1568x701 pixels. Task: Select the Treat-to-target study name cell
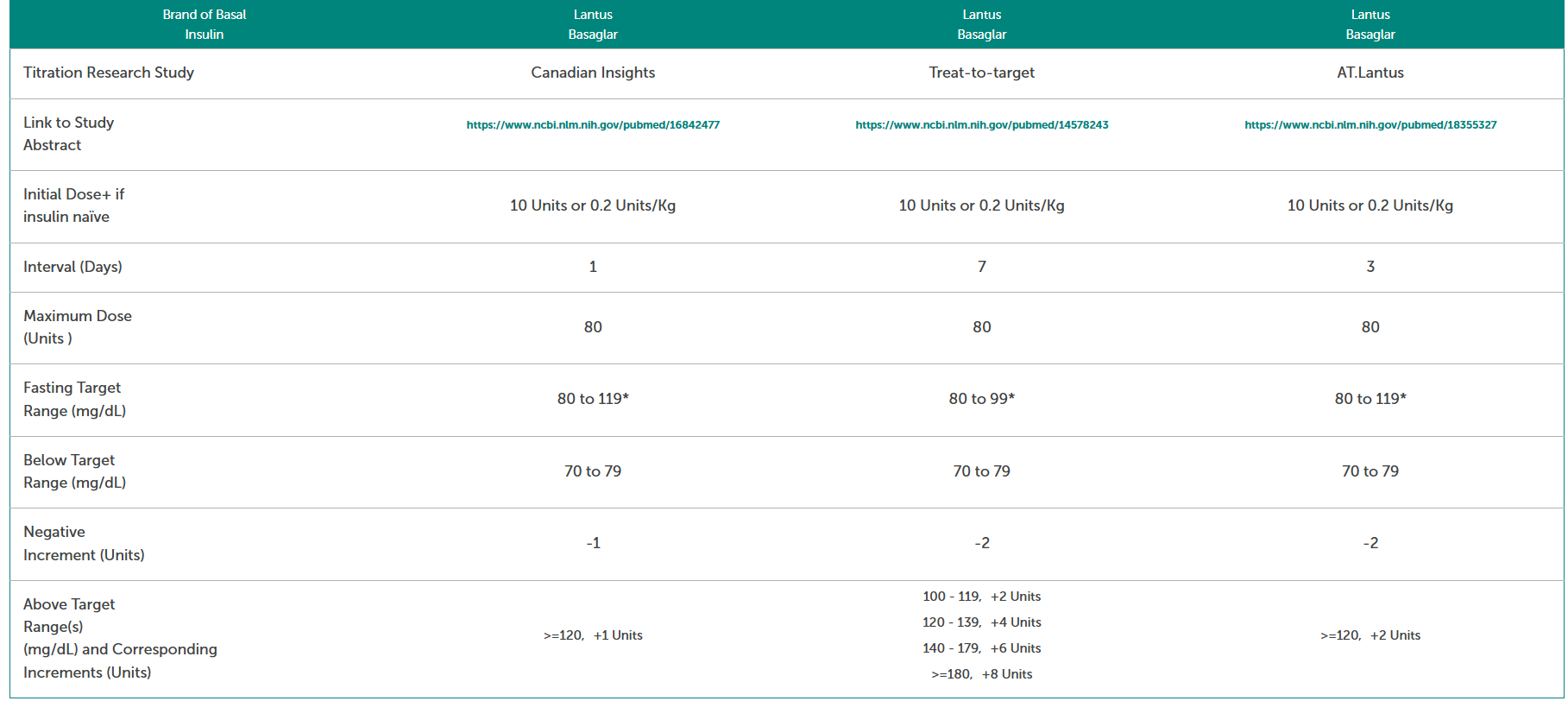click(981, 73)
